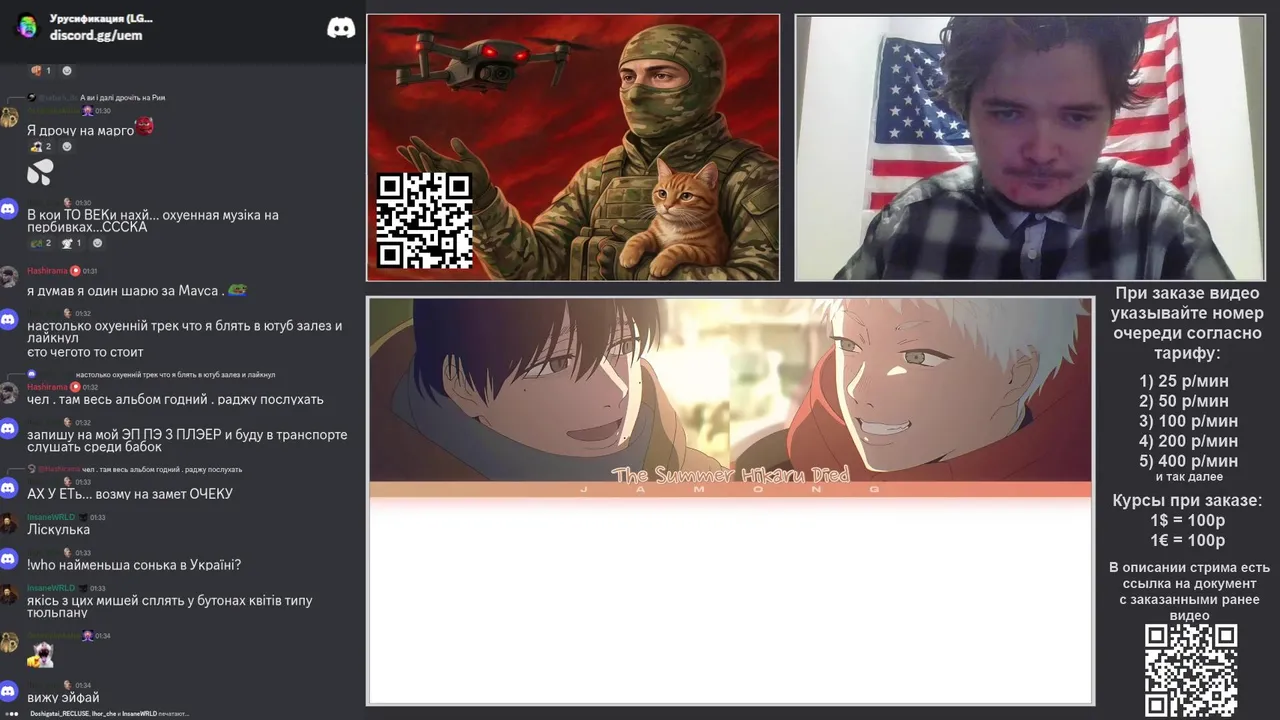This screenshot has width=1280, height=720.
Task: Click the 'JAMONG' text strip under the banner
Action: tap(730, 490)
